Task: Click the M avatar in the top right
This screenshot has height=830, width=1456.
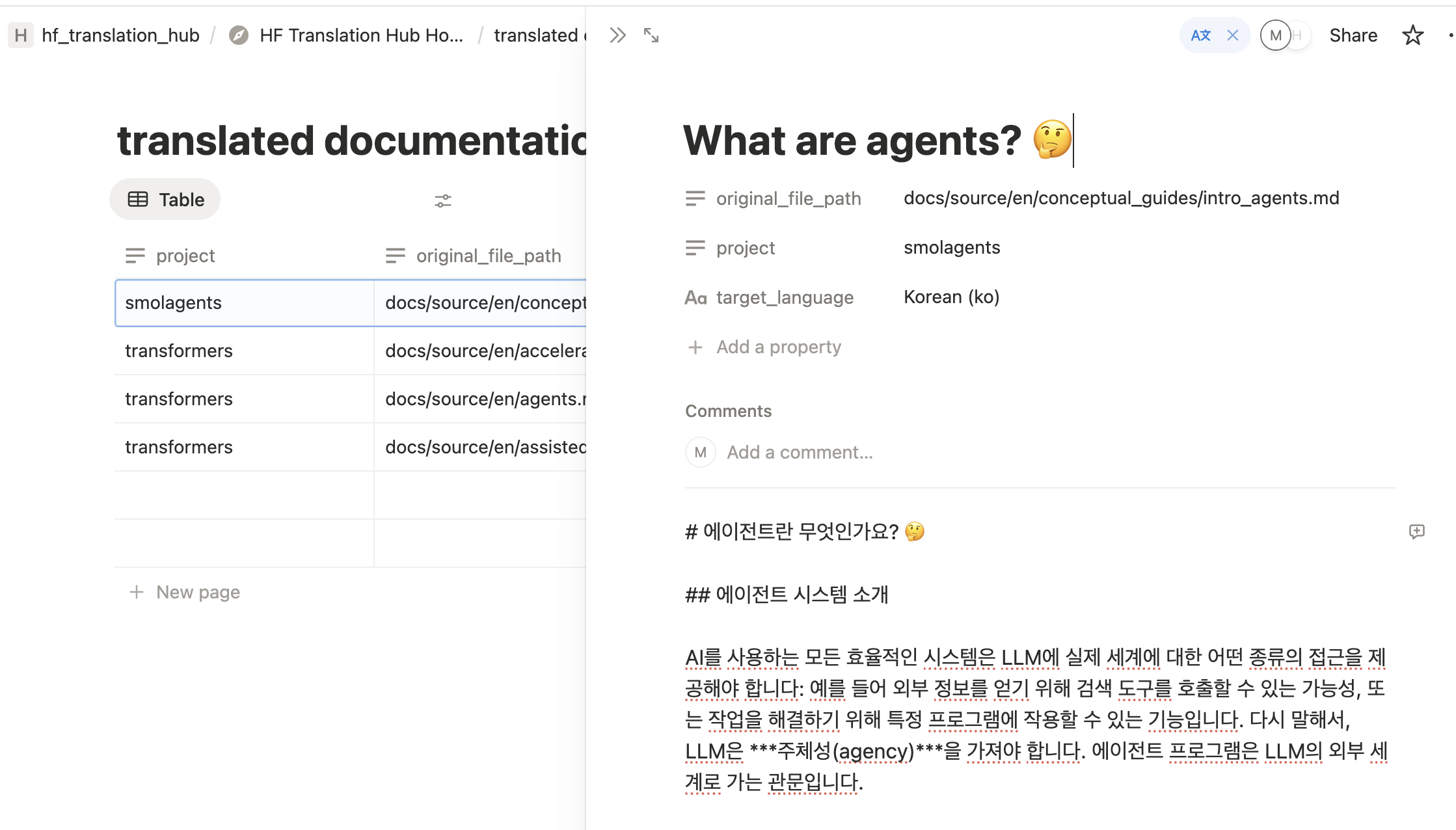Action: [x=1275, y=35]
